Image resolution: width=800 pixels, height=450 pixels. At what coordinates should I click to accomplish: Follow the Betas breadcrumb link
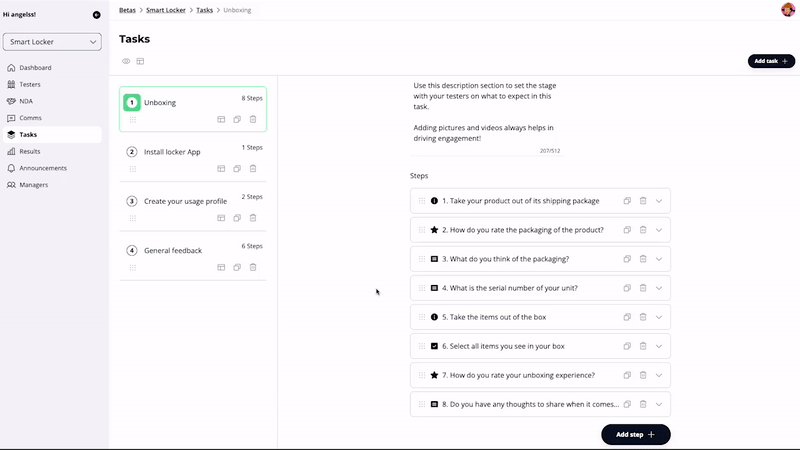127,10
